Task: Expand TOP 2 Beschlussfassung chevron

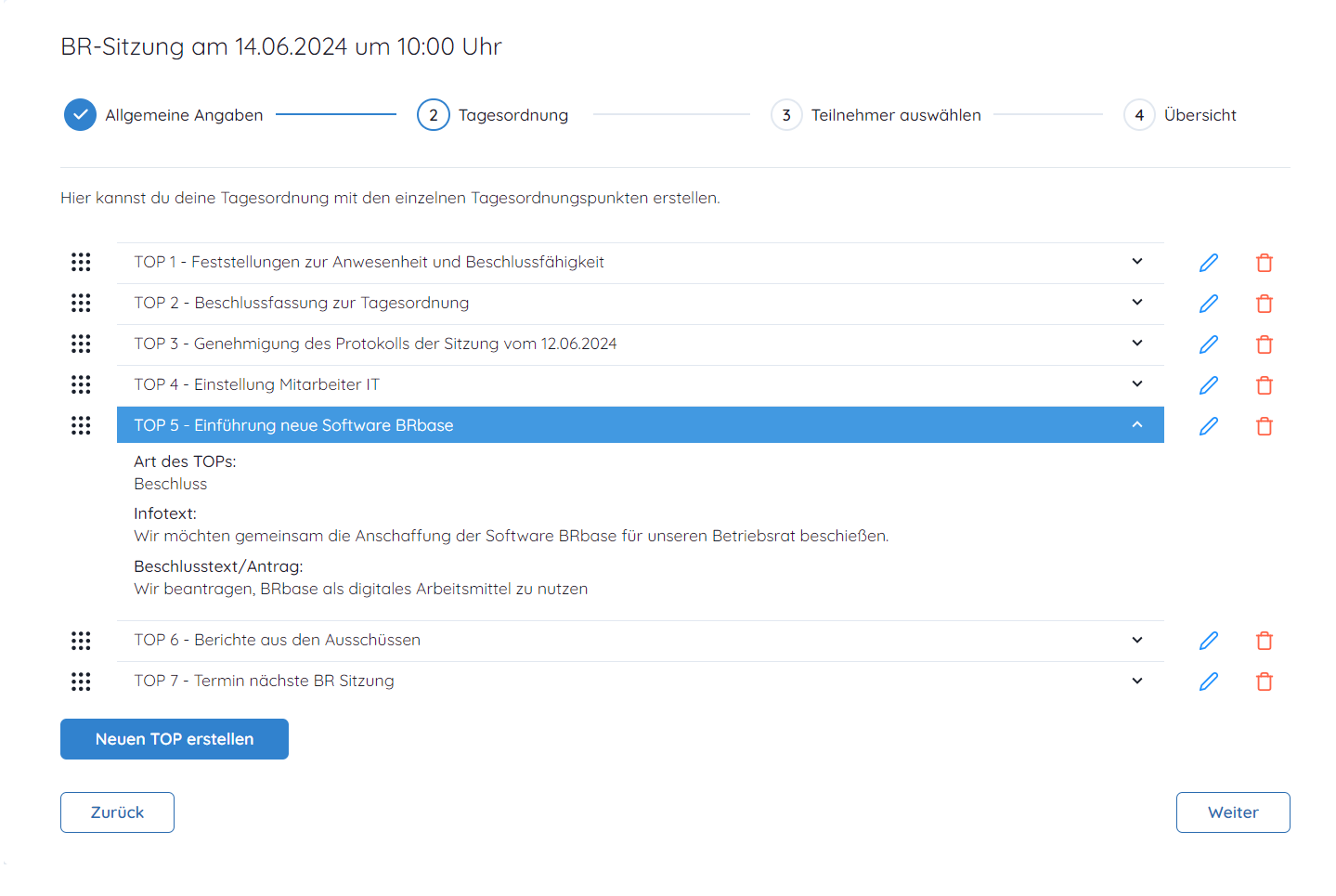Action: click(x=1137, y=303)
